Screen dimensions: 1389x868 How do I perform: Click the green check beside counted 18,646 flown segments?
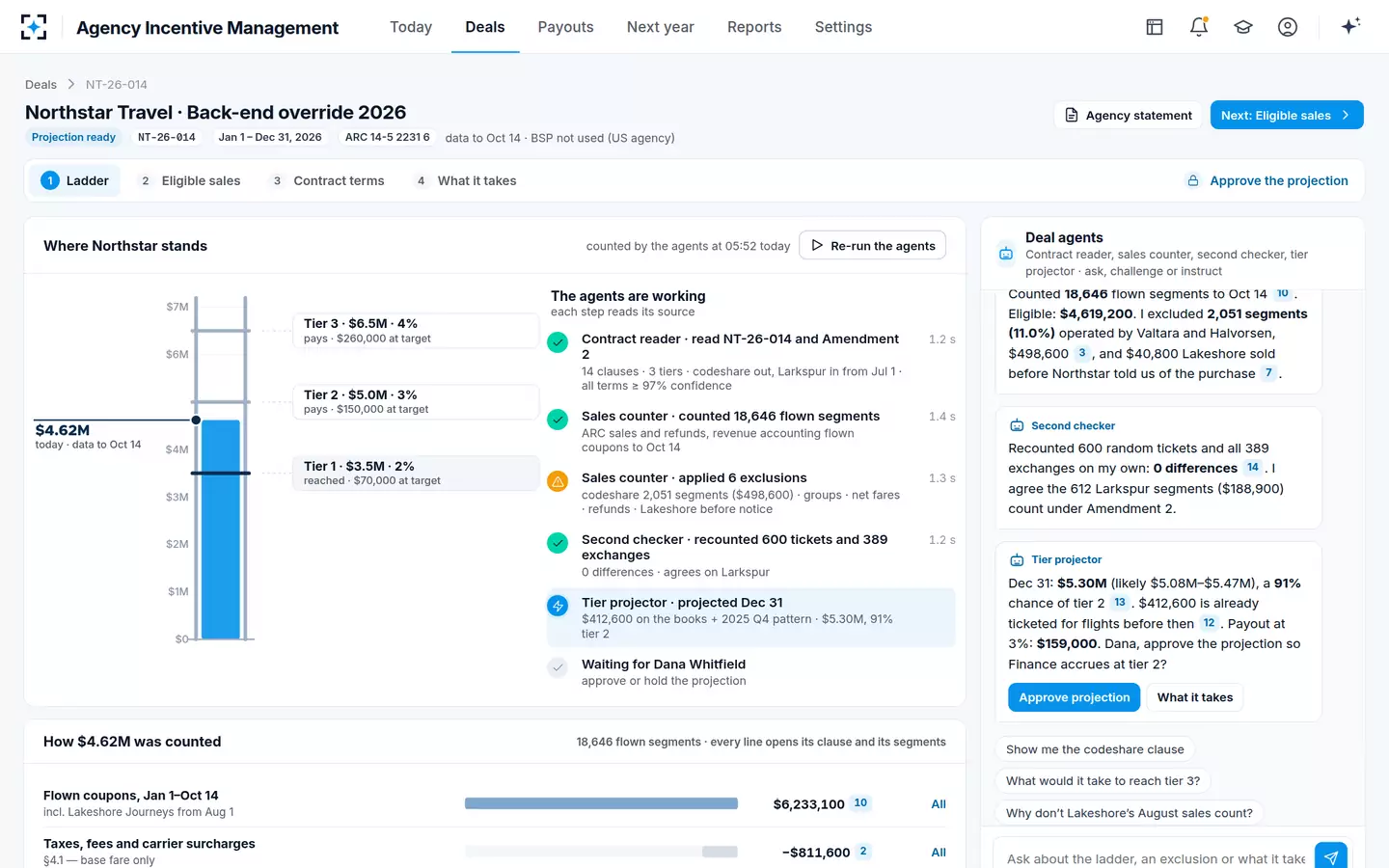558,419
